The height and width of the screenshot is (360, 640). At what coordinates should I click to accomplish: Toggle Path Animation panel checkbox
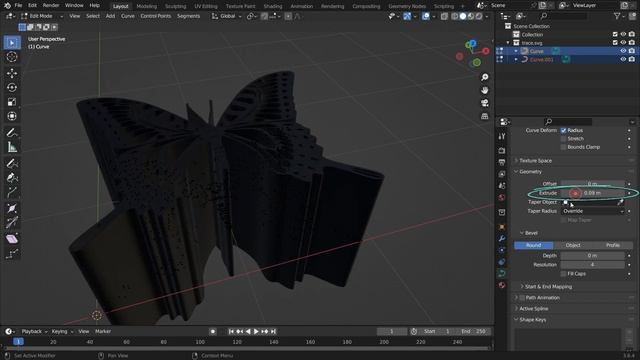[522, 298]
